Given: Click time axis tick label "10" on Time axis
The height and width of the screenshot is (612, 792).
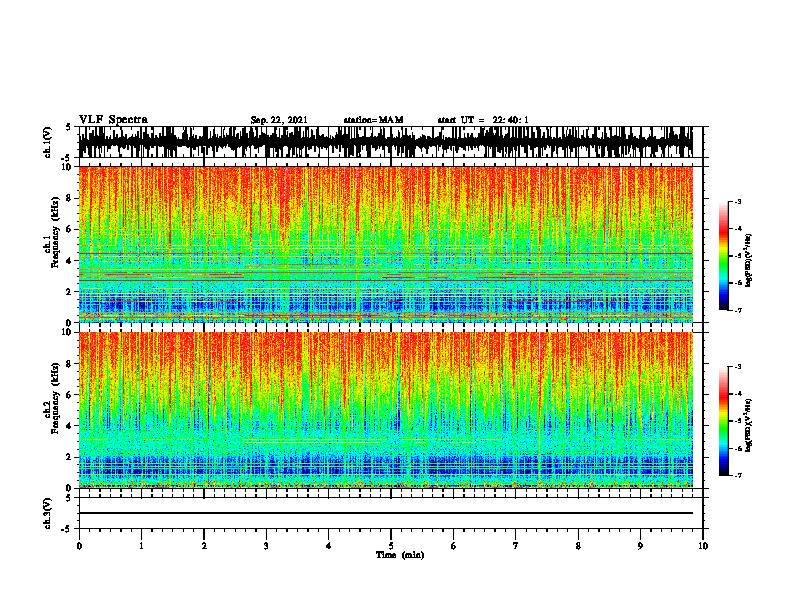Looking at the screenshot, I should pos(703,546).
